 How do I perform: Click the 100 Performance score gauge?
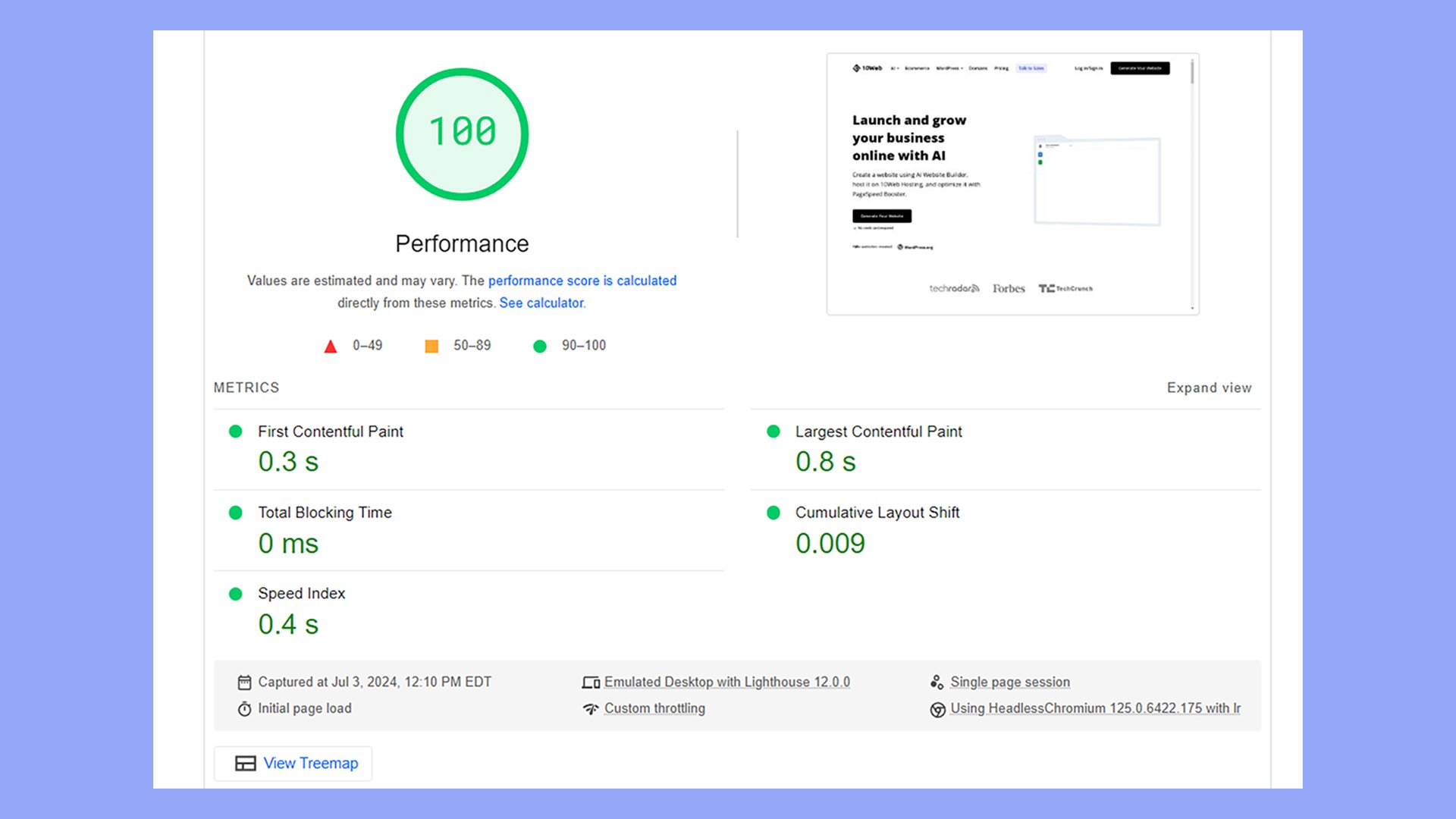click(x=462, y=134)
